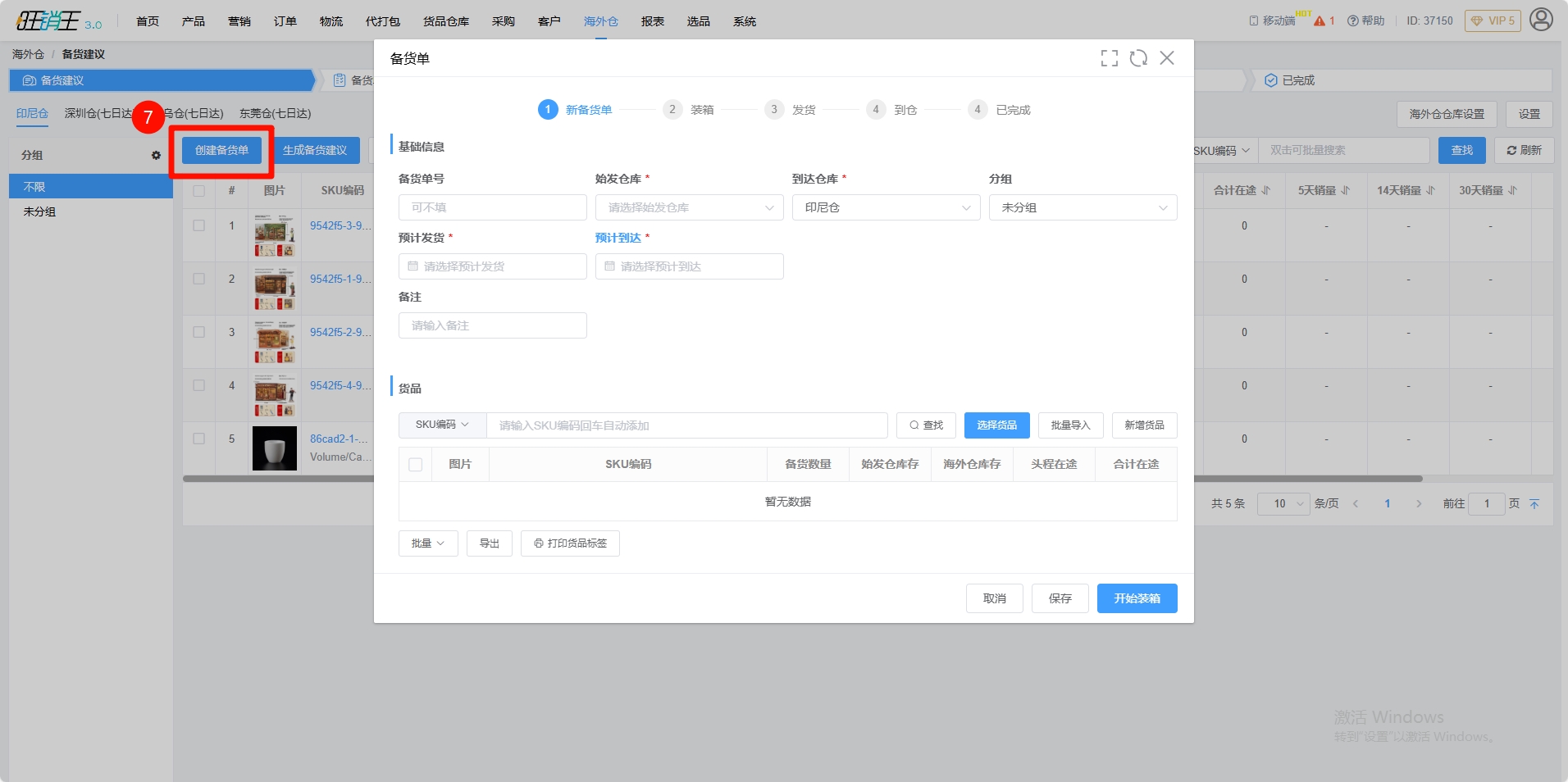Click the alert warning triangle icon

pos(1320,21)
